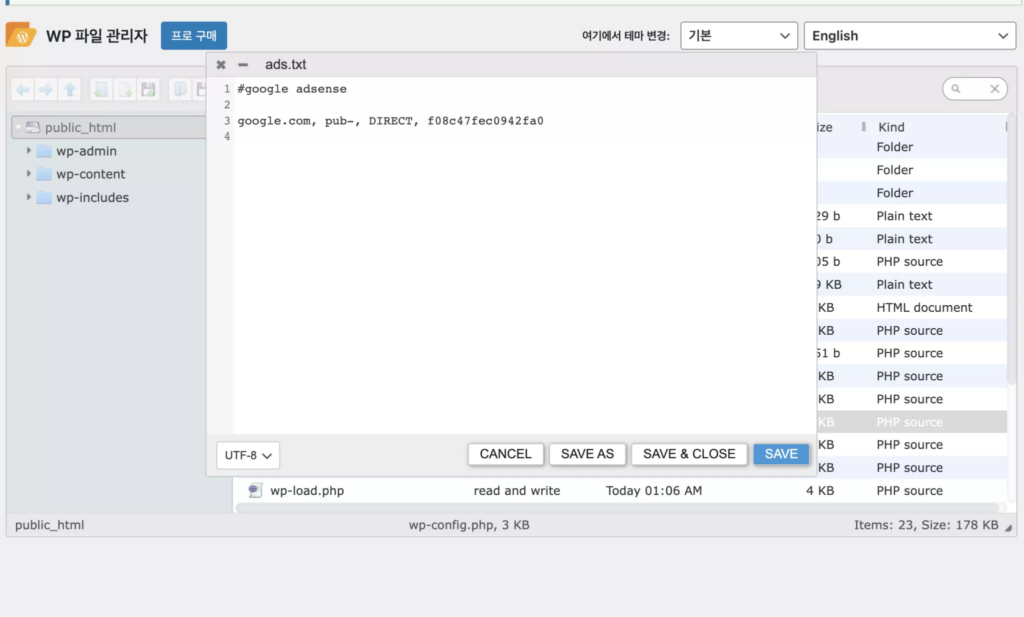Minimize the ads.txt editor window

pos(243,65)
